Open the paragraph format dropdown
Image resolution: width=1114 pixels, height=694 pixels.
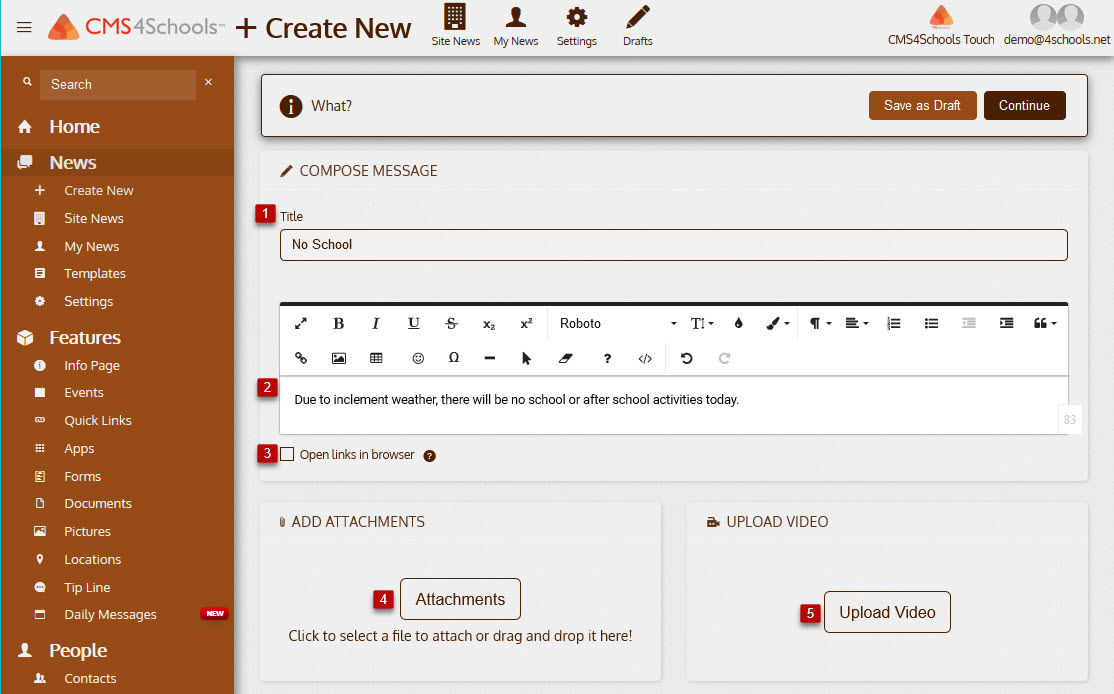coord(820,323)
